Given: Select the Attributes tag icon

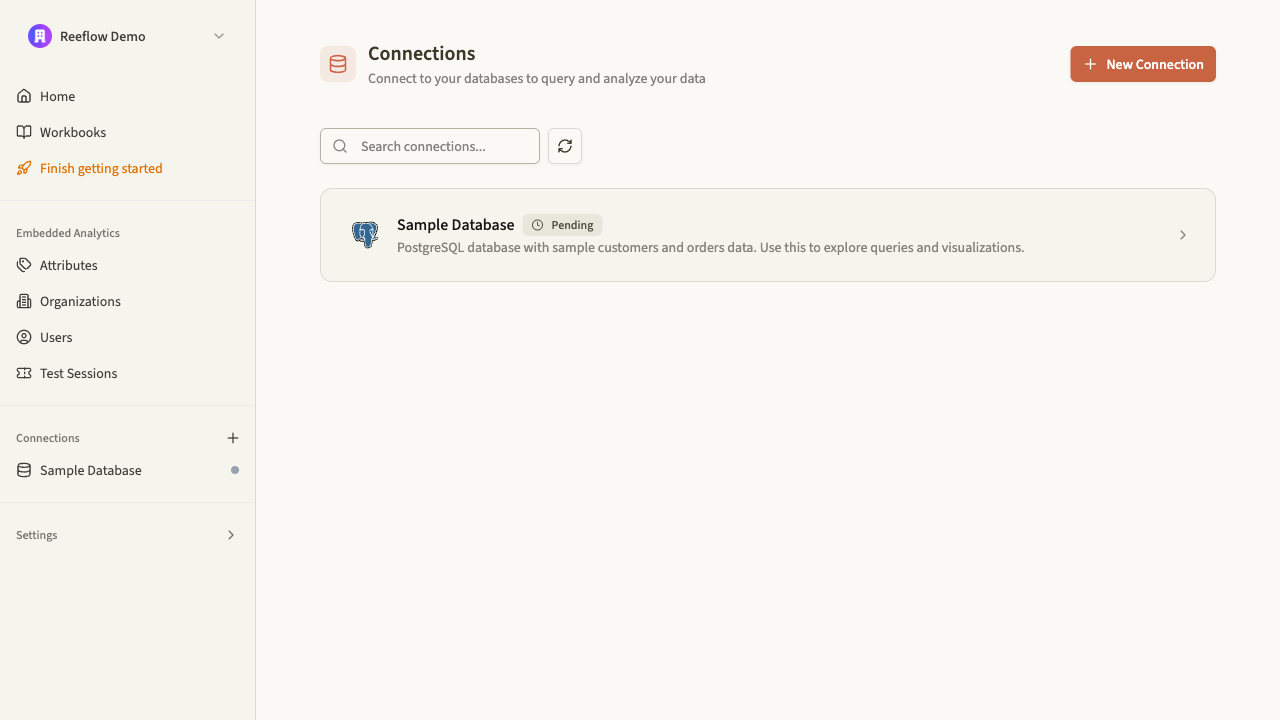Looking at the screenshot, I should pos(23,265).
